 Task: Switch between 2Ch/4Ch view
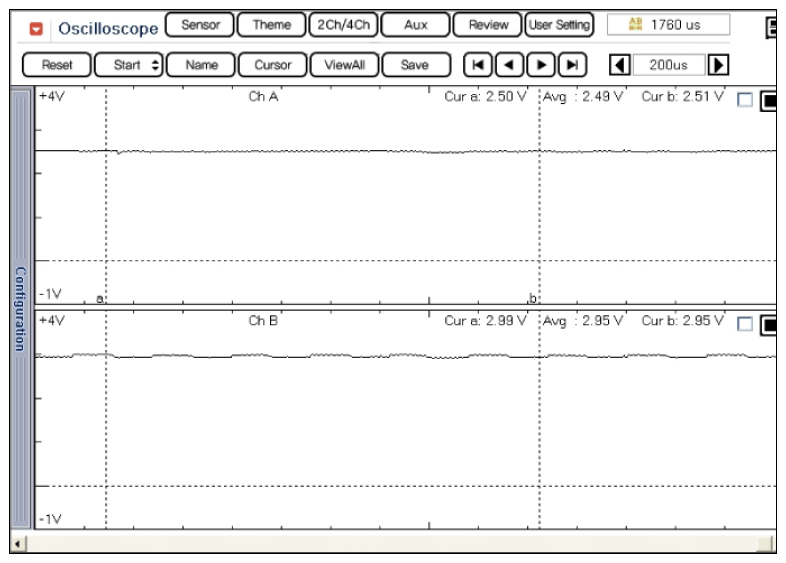point(339,24)
